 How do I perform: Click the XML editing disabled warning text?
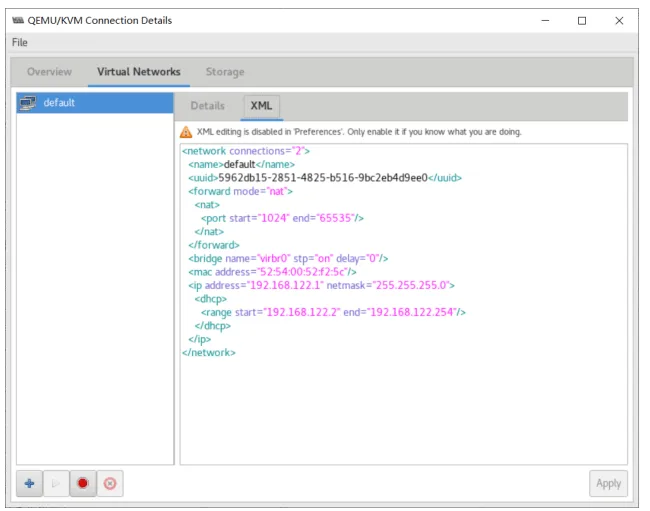tap(359, 132)
